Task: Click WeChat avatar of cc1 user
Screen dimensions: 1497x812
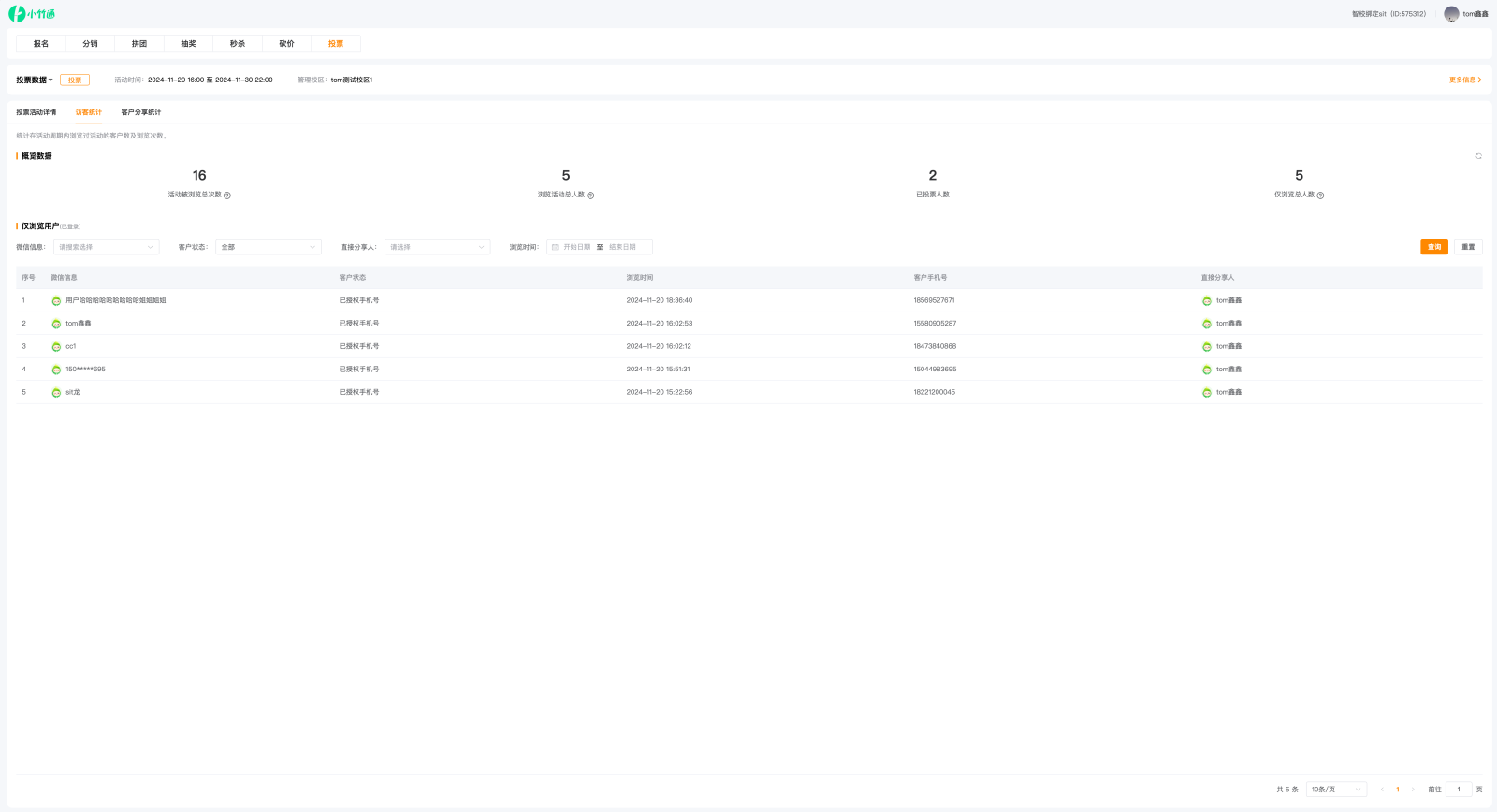Action: pos(56,347)
